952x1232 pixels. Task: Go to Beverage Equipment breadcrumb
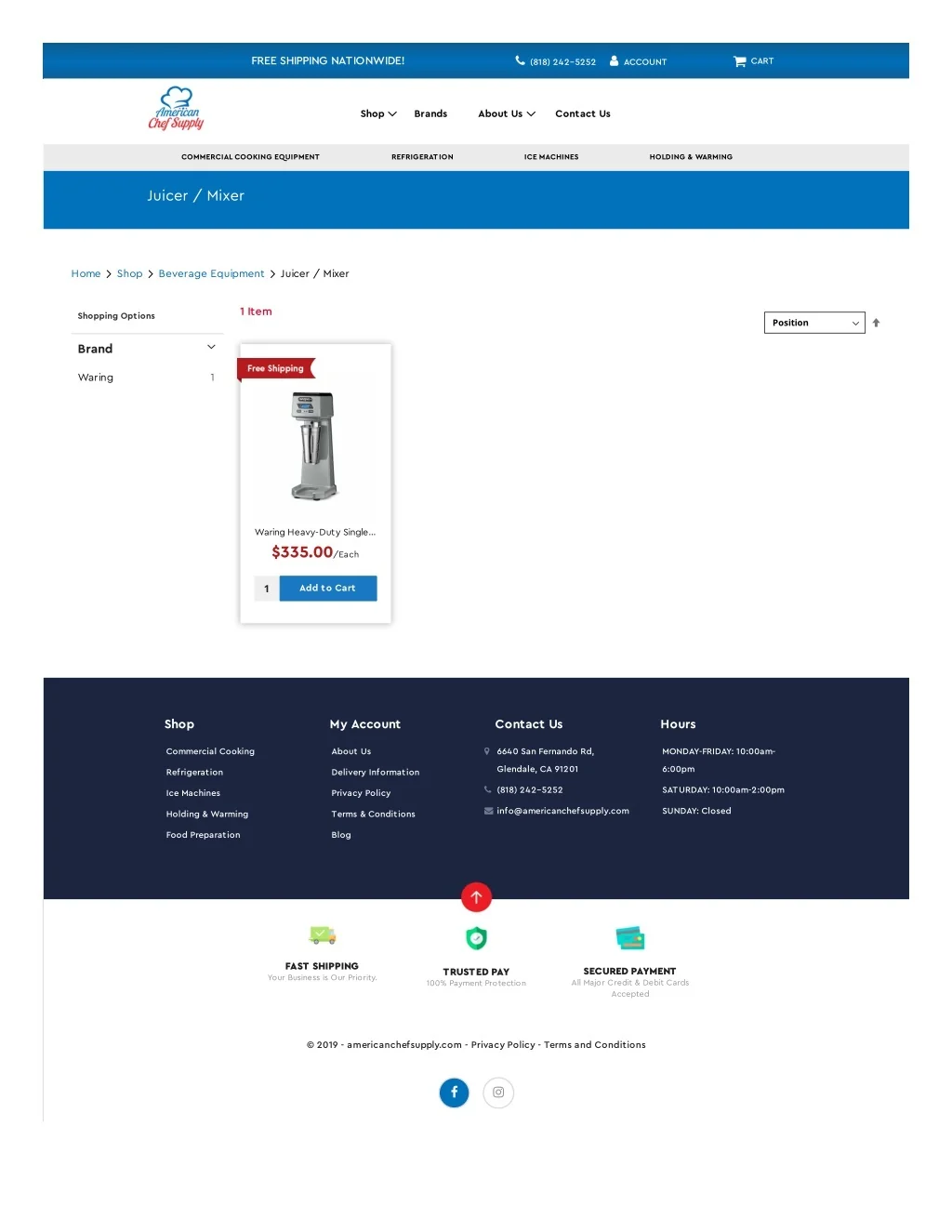tap(211, 273)
